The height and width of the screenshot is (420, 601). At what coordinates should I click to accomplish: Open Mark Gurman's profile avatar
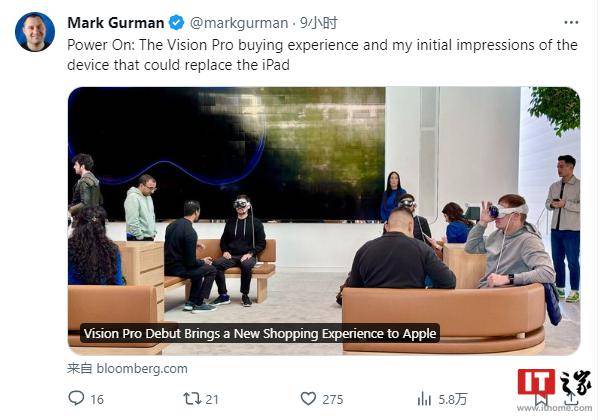35,32
